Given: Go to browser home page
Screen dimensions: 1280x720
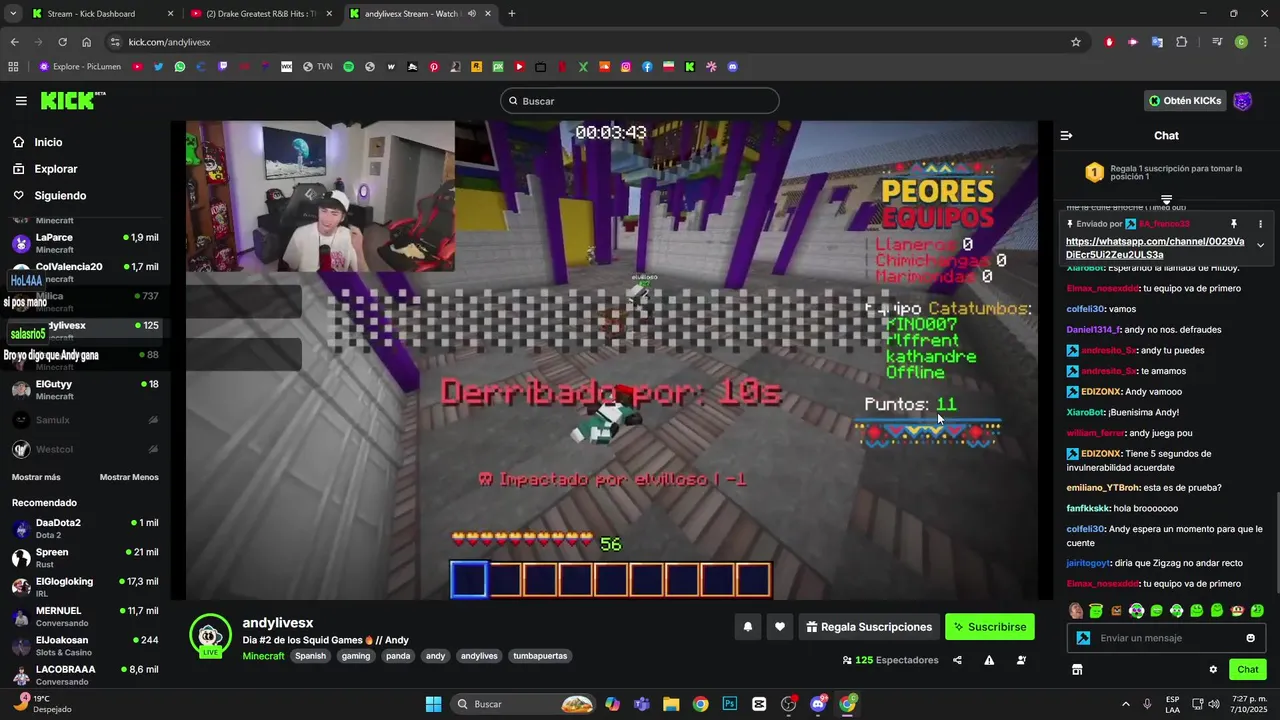Looking at the screenshot, I should point(86,42).
